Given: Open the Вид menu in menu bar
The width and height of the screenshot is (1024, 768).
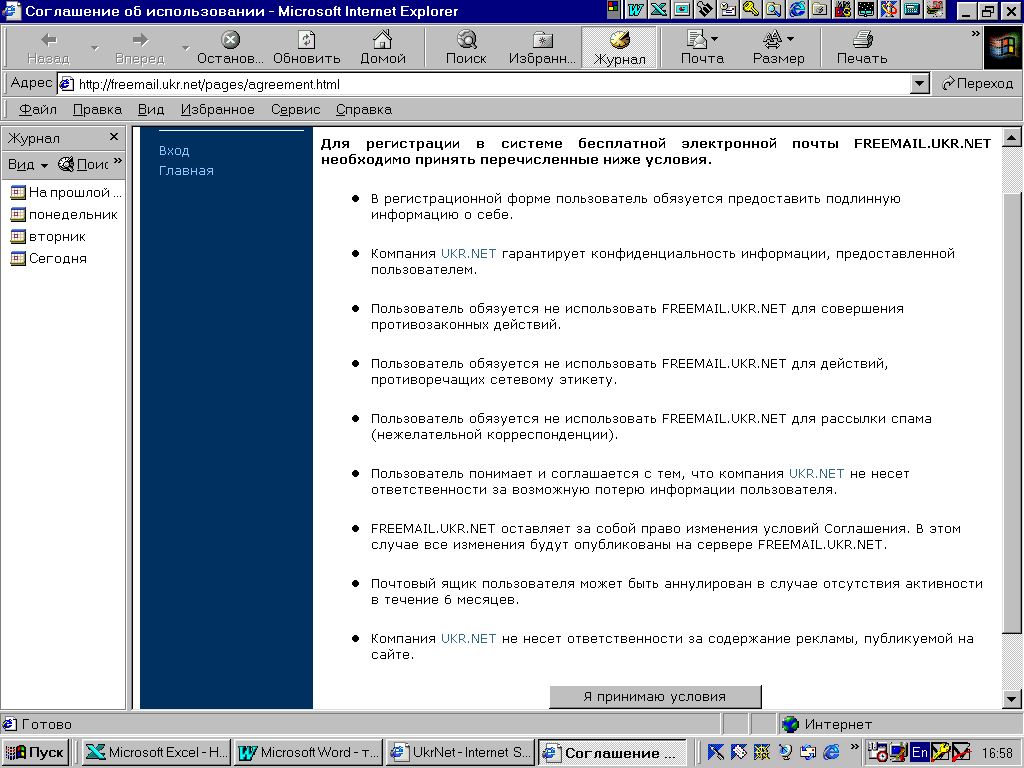Looking at the screenshot, I should pos(151,109).
